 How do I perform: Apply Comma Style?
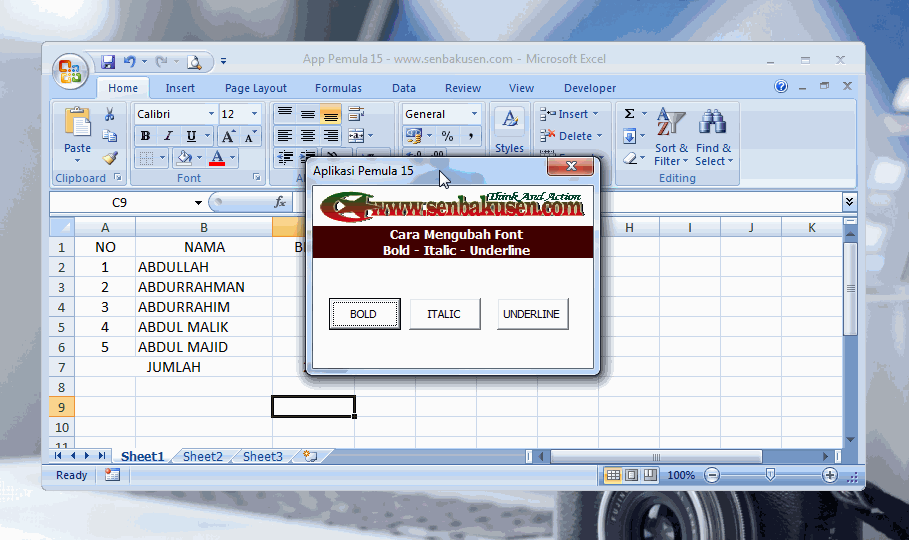(x=471, y=136)
